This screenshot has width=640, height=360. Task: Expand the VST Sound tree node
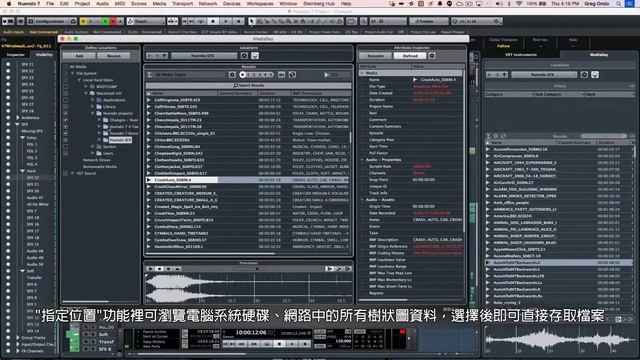(x=73, y=173)
